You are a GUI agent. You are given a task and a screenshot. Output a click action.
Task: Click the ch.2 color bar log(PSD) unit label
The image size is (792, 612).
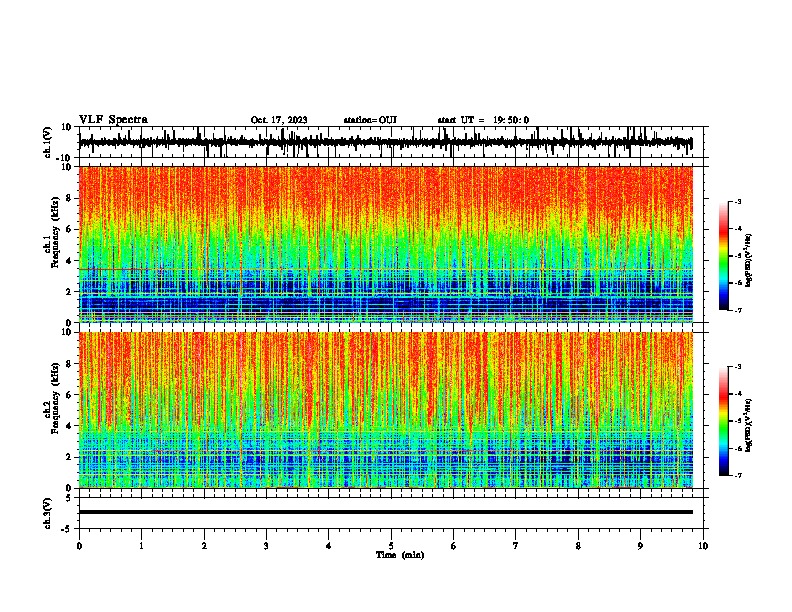(x=749, y=425)
